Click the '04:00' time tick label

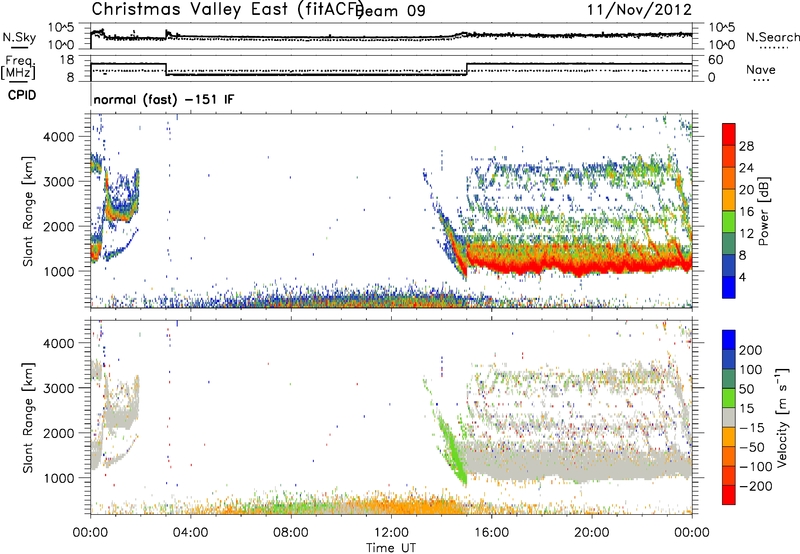click(x=191, y=533)
